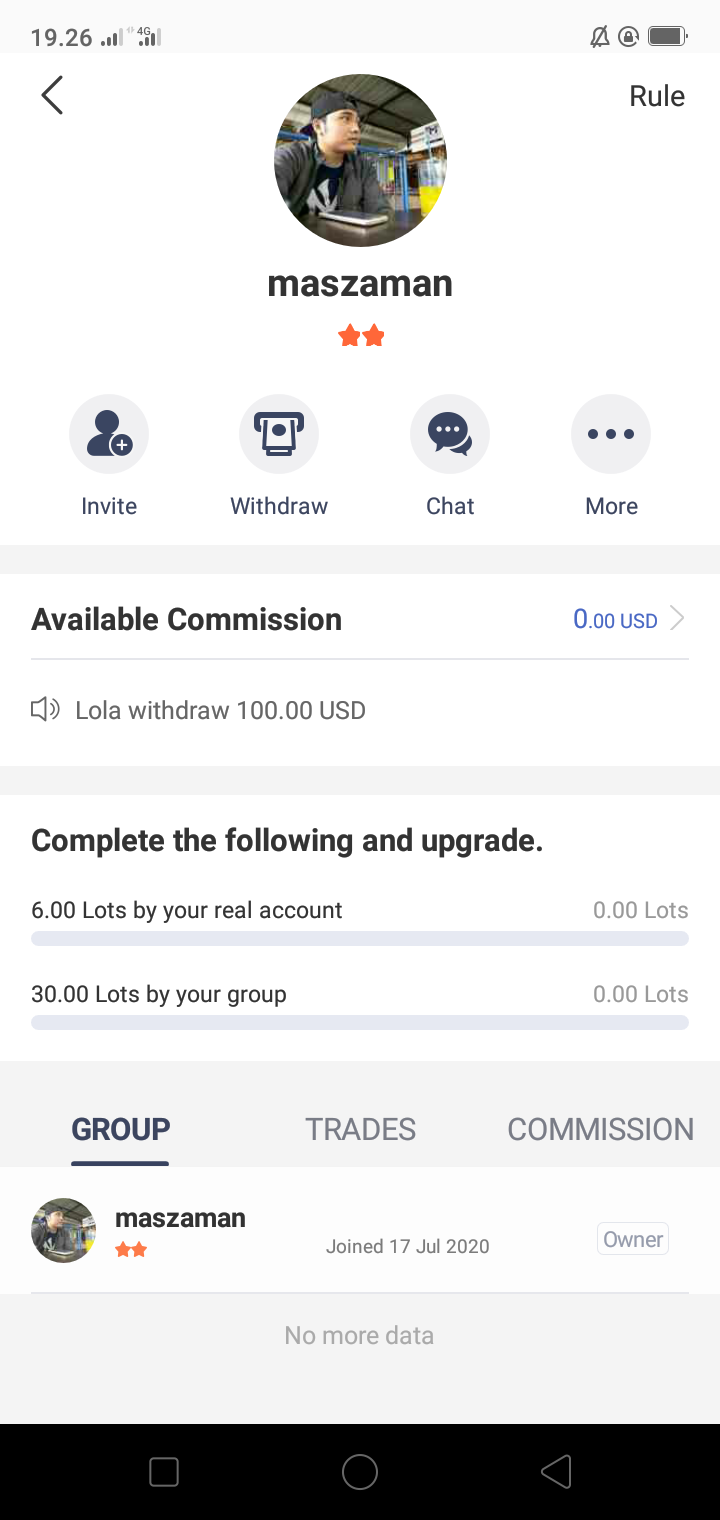Tap the Android recent apps square
Screen dimensions: 720x1520
164,1472
